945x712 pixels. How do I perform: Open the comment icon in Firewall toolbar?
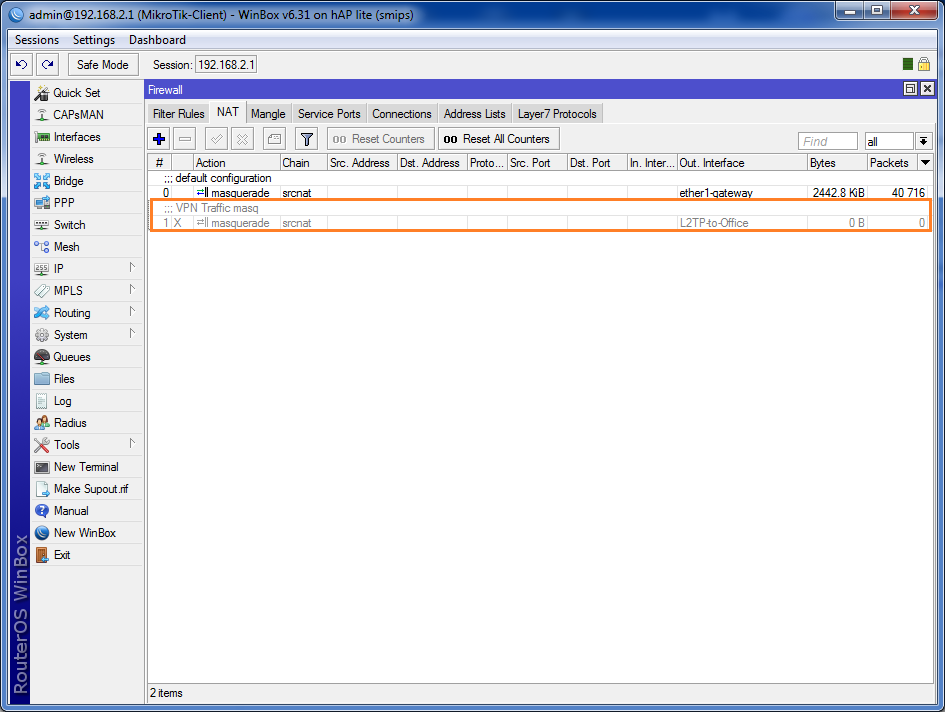pos(274,139)
